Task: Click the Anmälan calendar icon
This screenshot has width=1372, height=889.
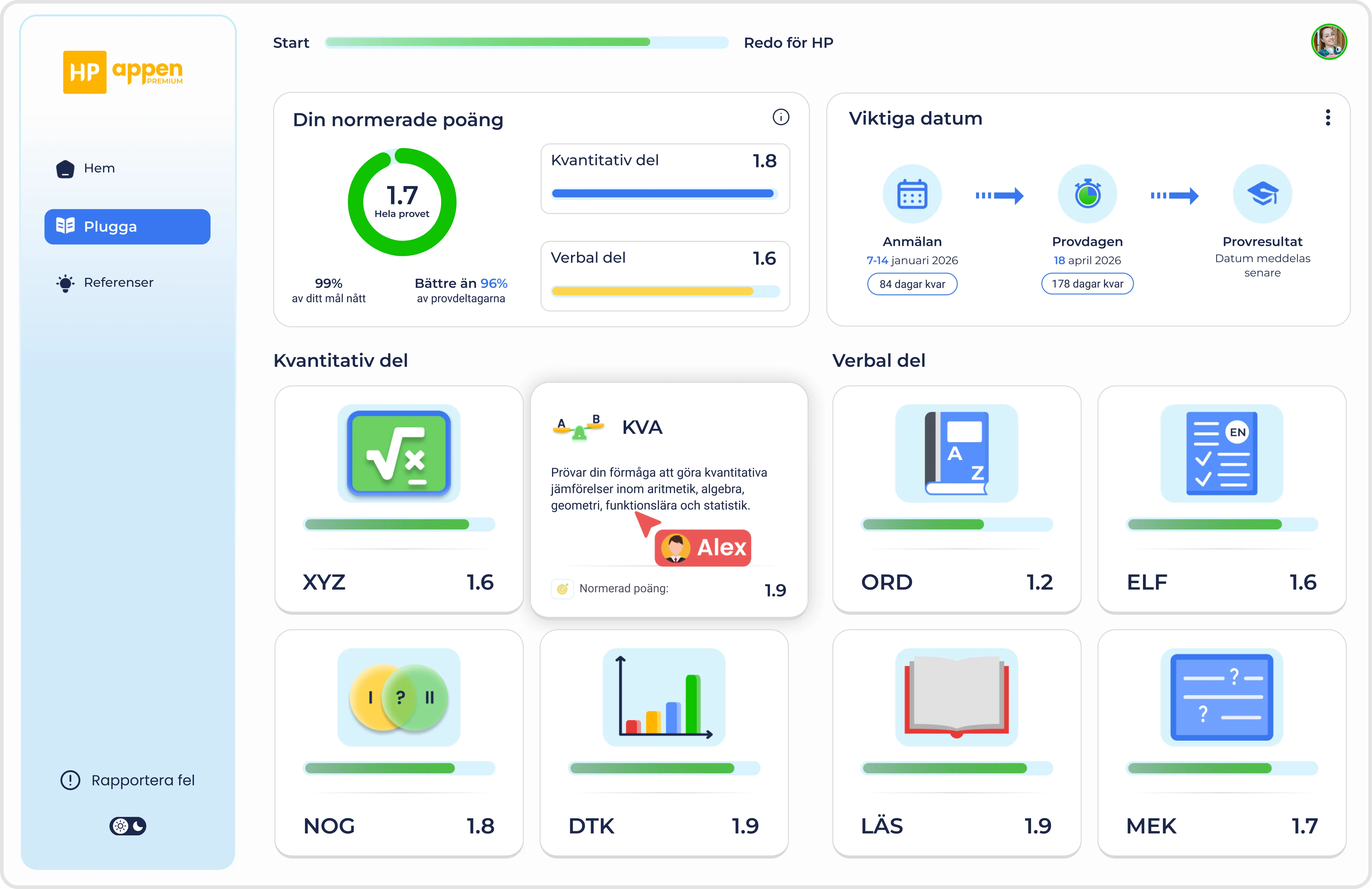Action: [x=912, y=194]
